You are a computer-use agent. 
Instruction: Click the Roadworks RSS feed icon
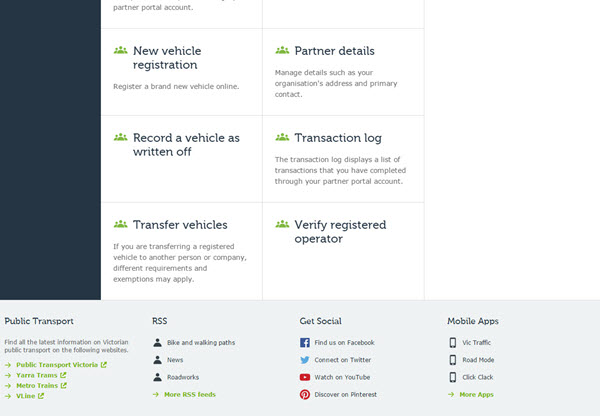158,377
